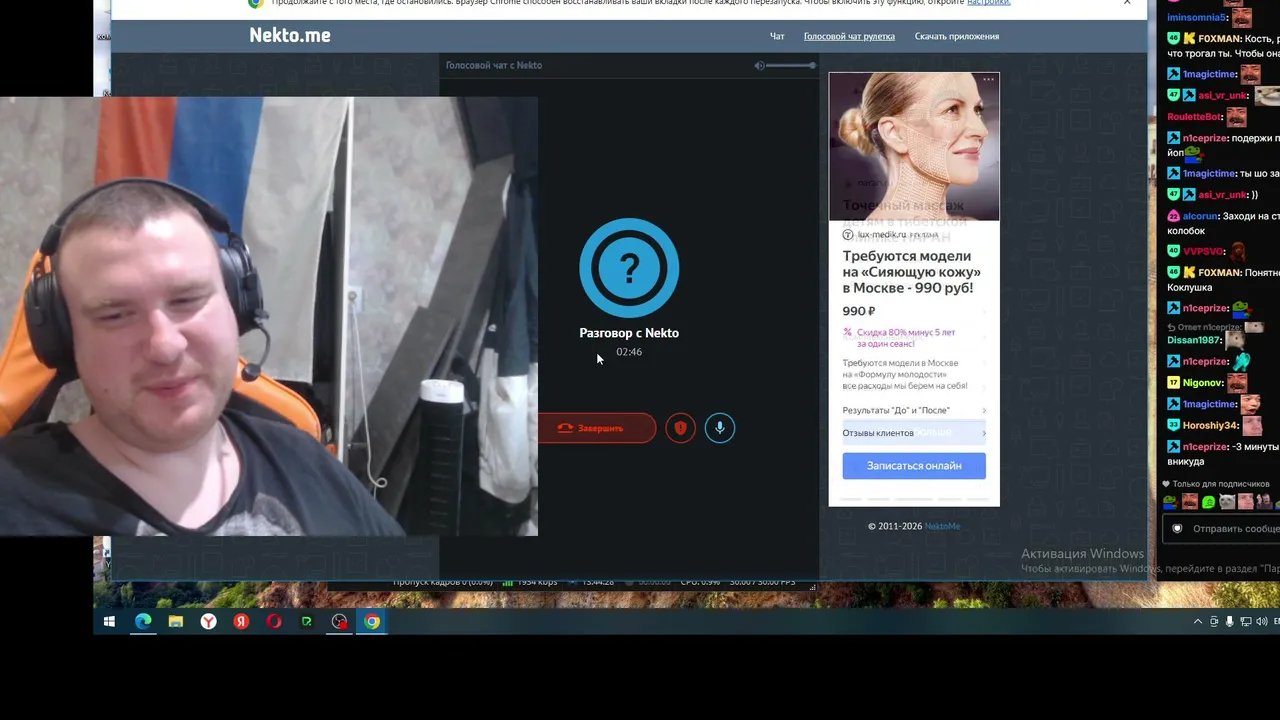Open Скачать приложения menu item

click(957, 36)
